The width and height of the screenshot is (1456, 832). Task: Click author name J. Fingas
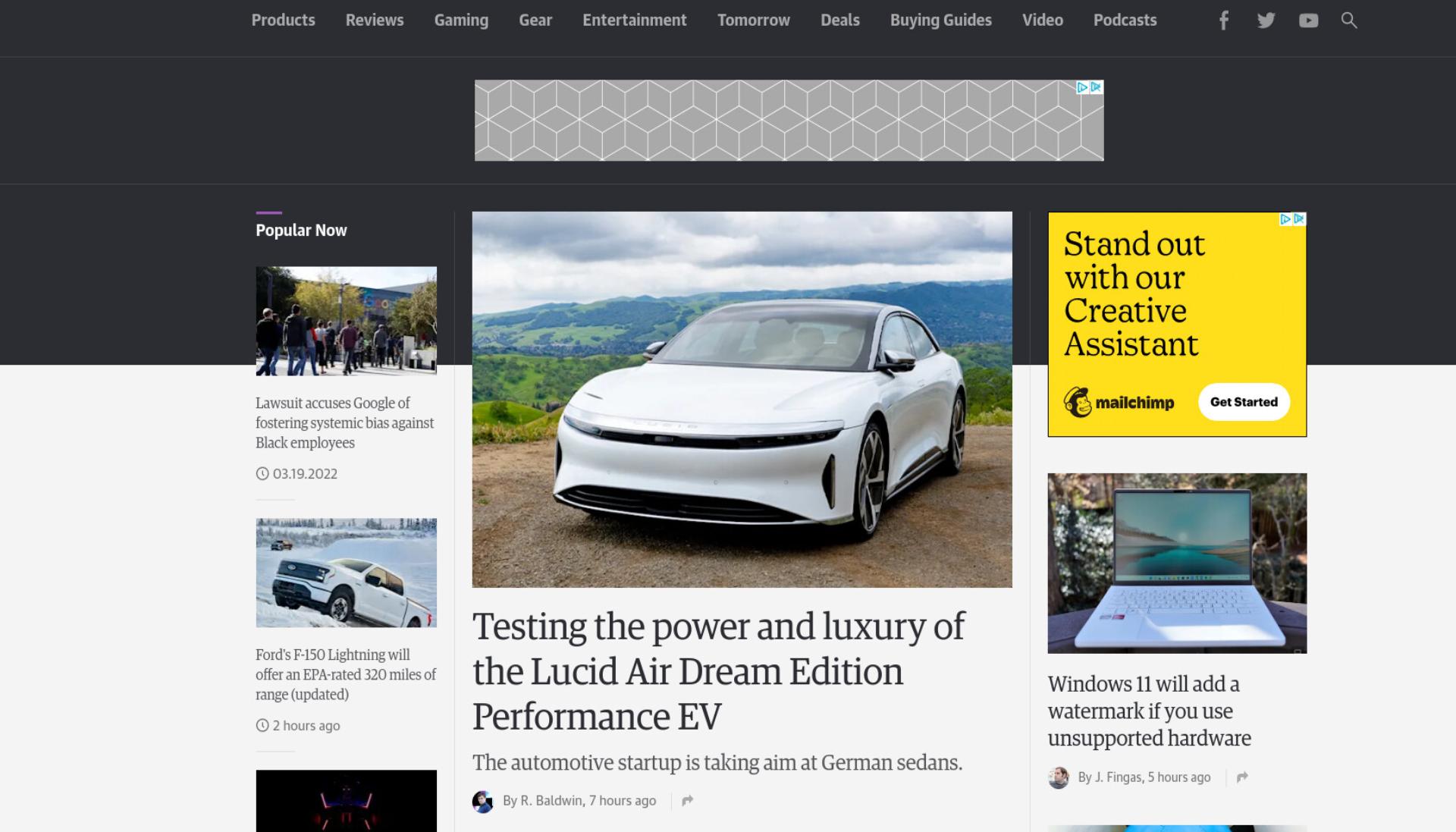point(1118,777)
